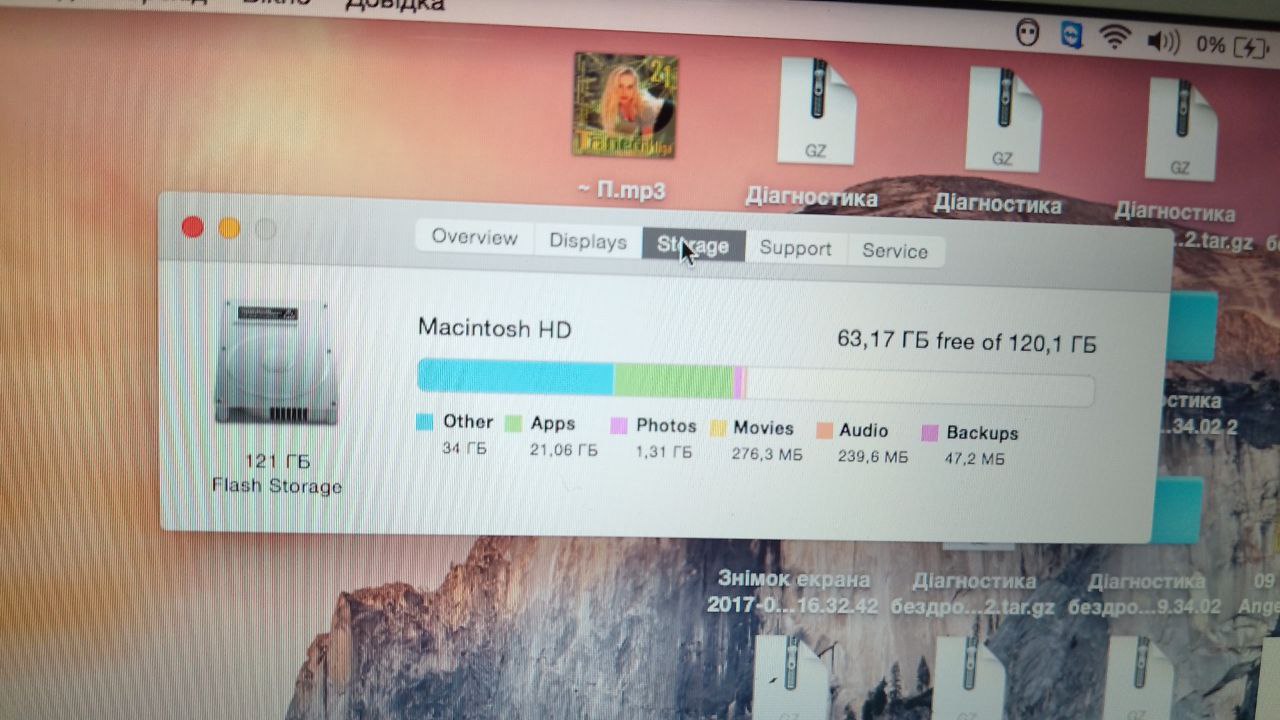Click the purple Backups legend swatch
The image size is (1280, 720).
point(930,433)
